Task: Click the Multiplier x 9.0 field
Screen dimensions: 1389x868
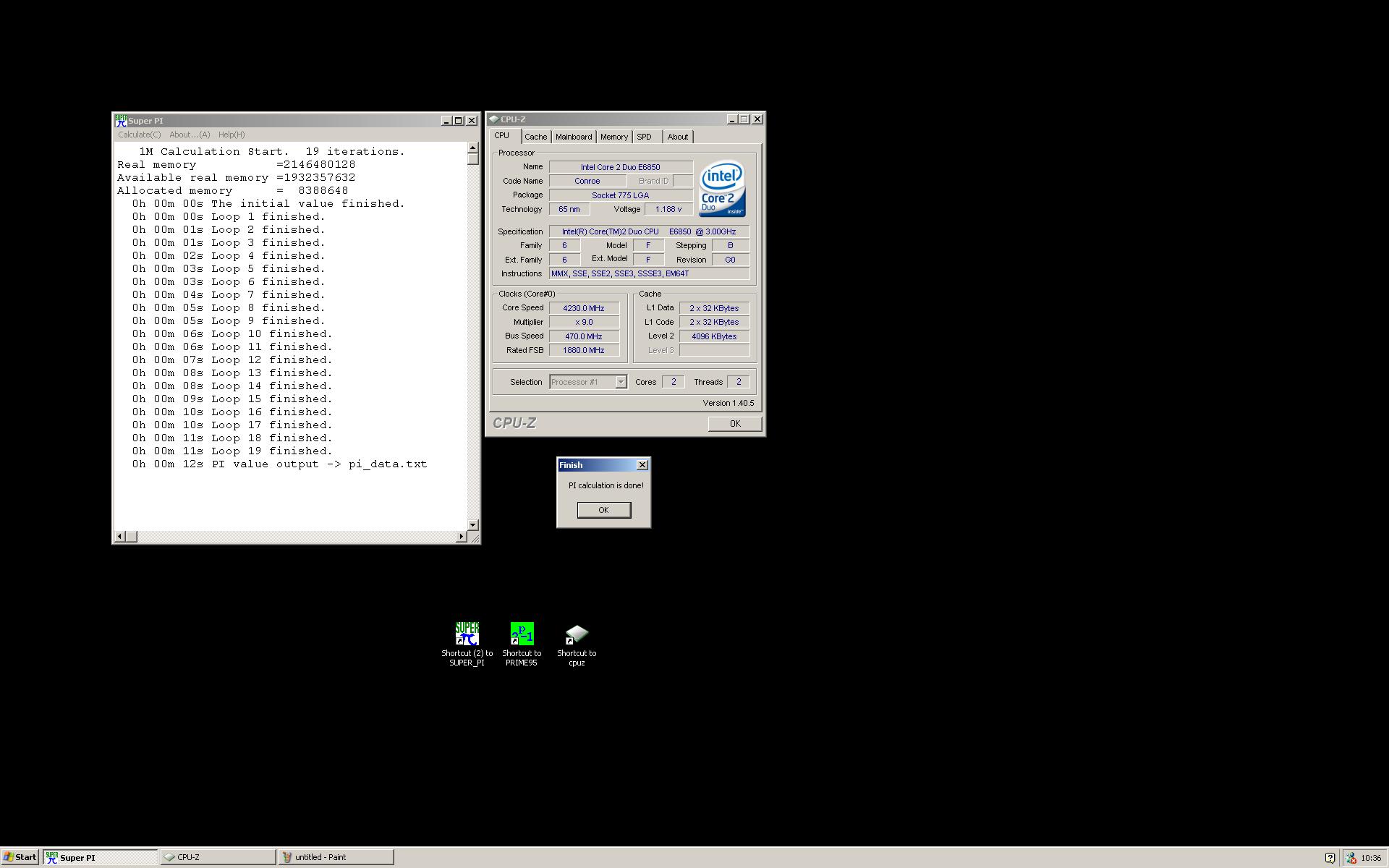Action: click(584, 322)
